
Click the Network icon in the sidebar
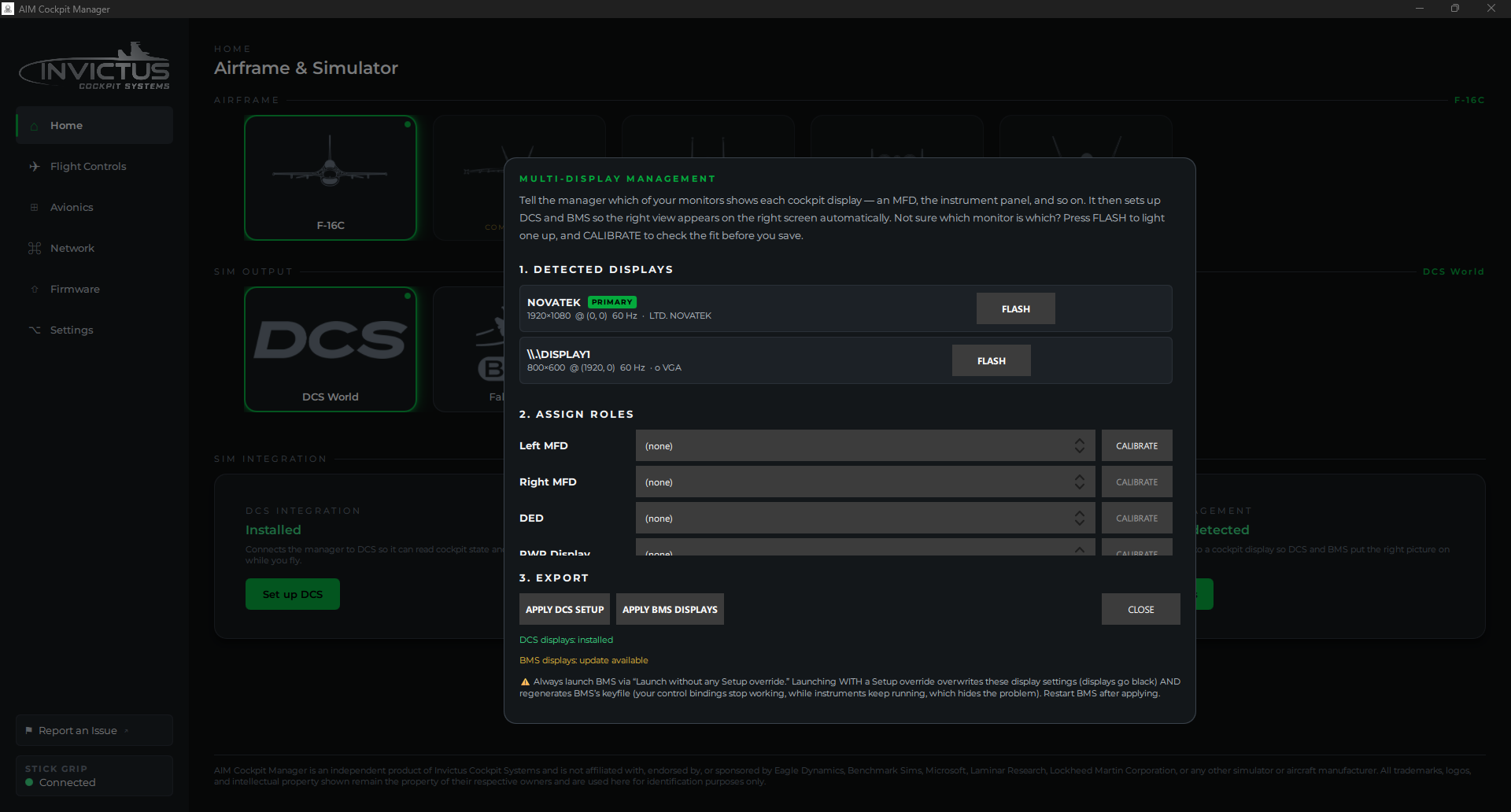[34, 249]
